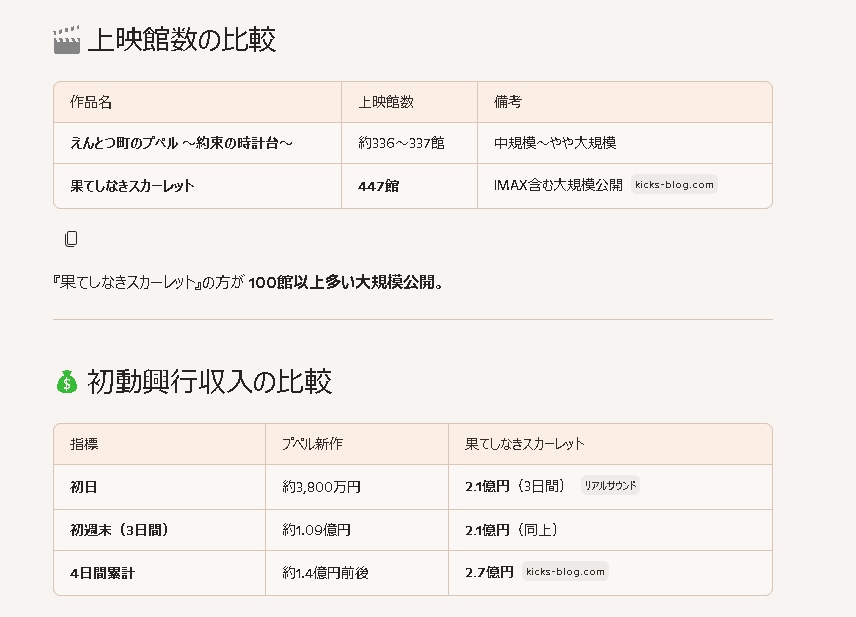Select the 備考 column header

pos(507,102)
